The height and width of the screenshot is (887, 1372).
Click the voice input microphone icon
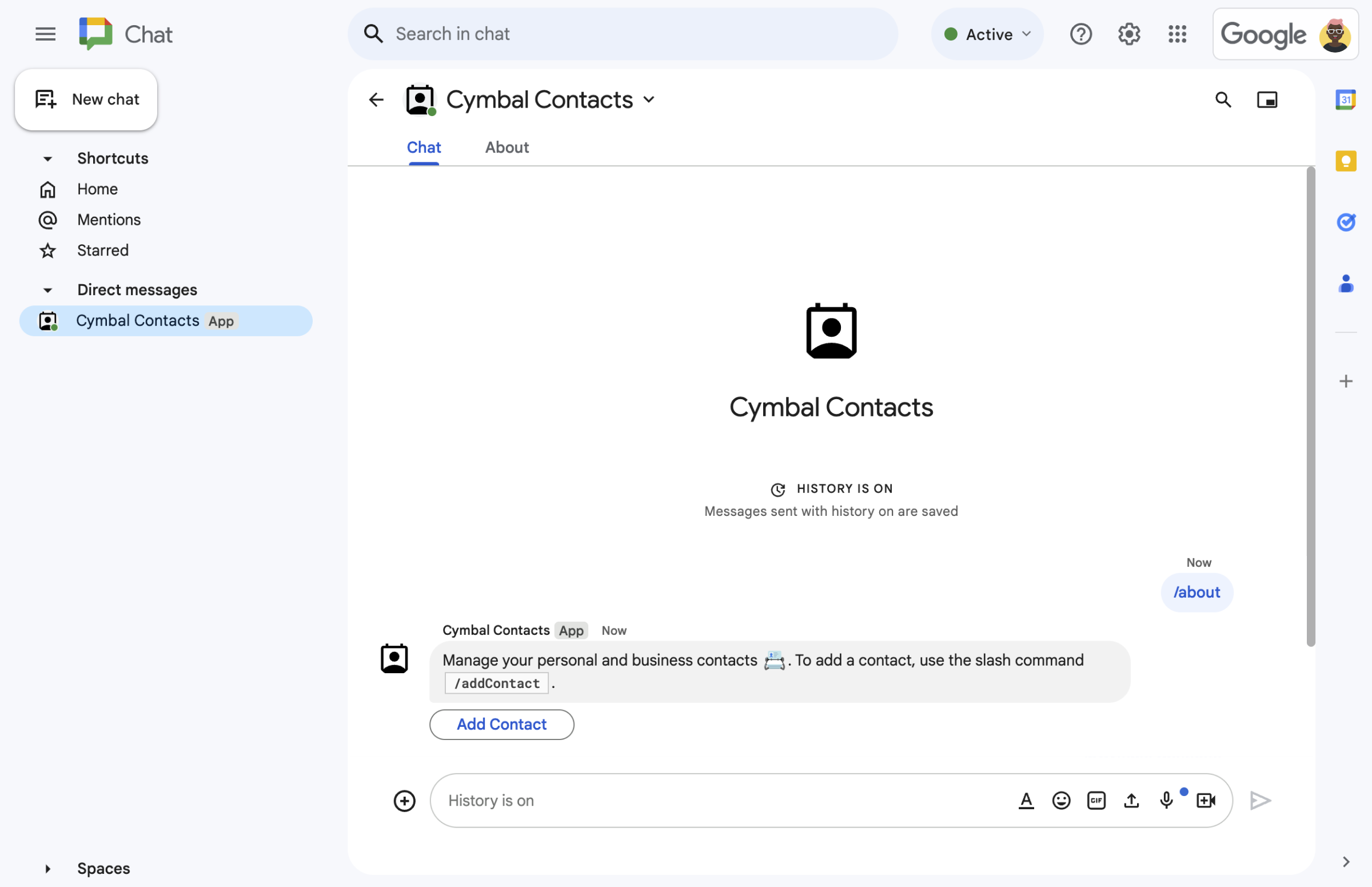point(1167,800)
